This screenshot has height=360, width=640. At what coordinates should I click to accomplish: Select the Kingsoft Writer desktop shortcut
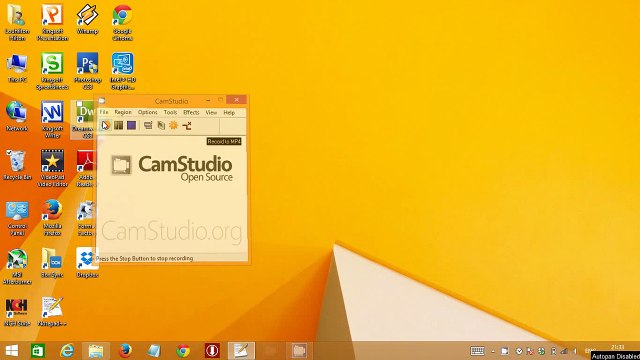click(x=52, y=120)
